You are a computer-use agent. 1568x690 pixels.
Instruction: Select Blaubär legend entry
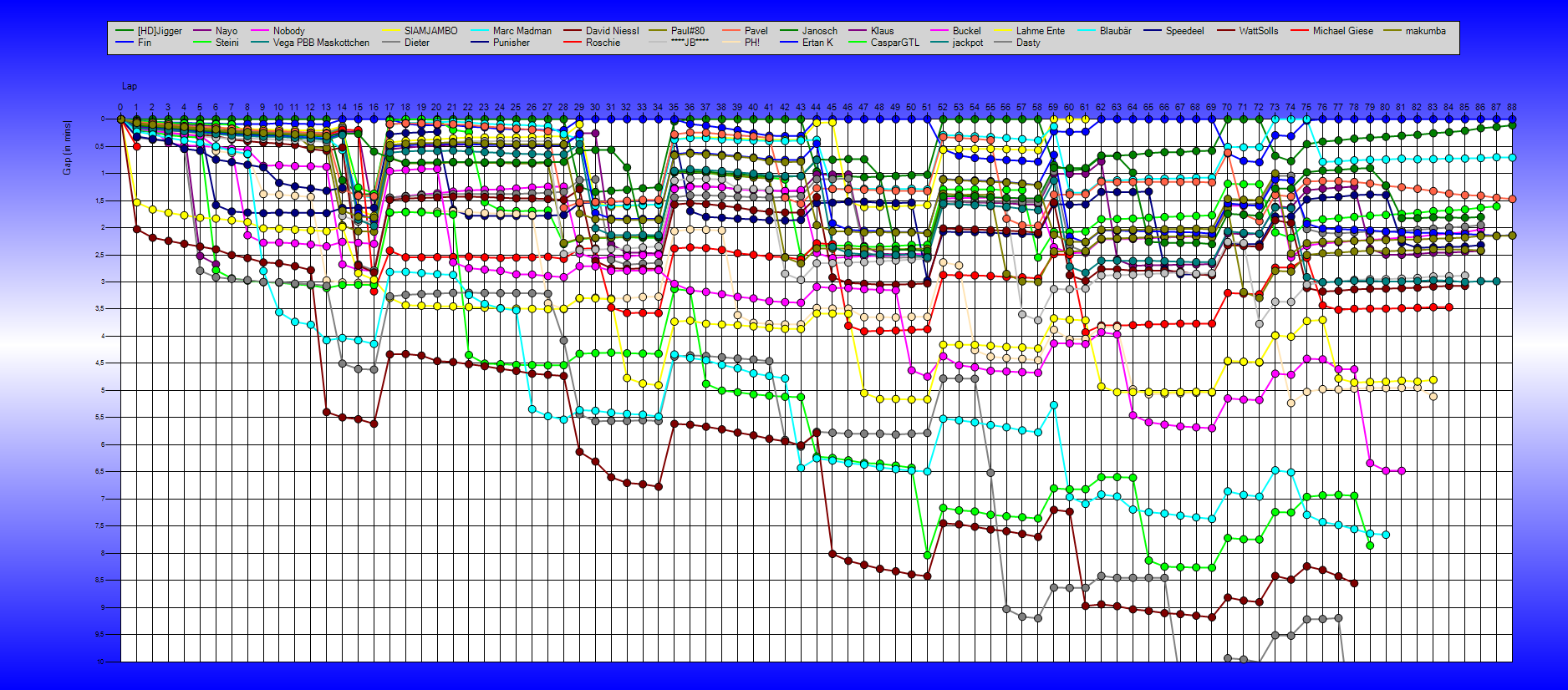[1105, 31]
